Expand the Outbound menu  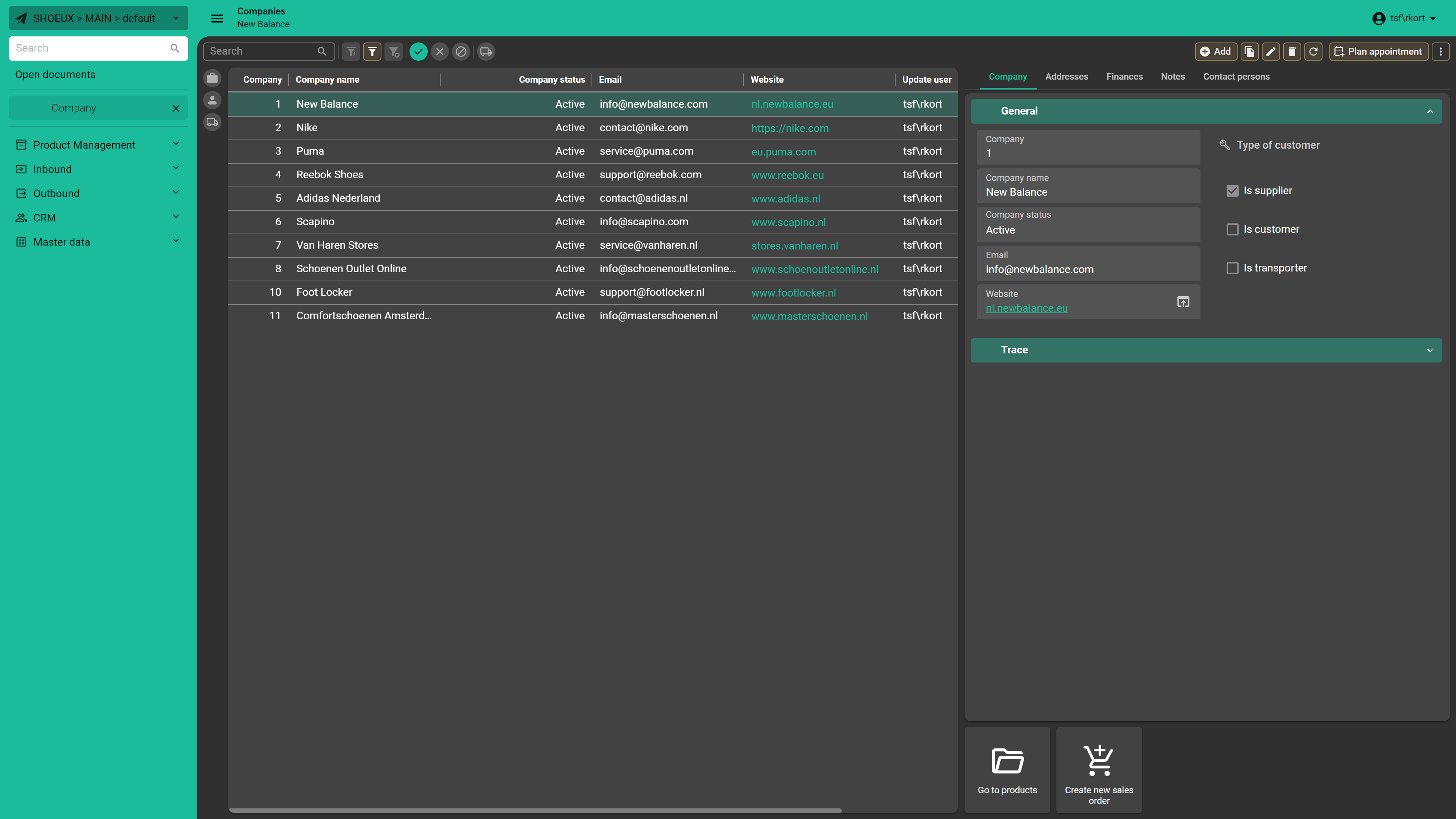tap(98, 193)
